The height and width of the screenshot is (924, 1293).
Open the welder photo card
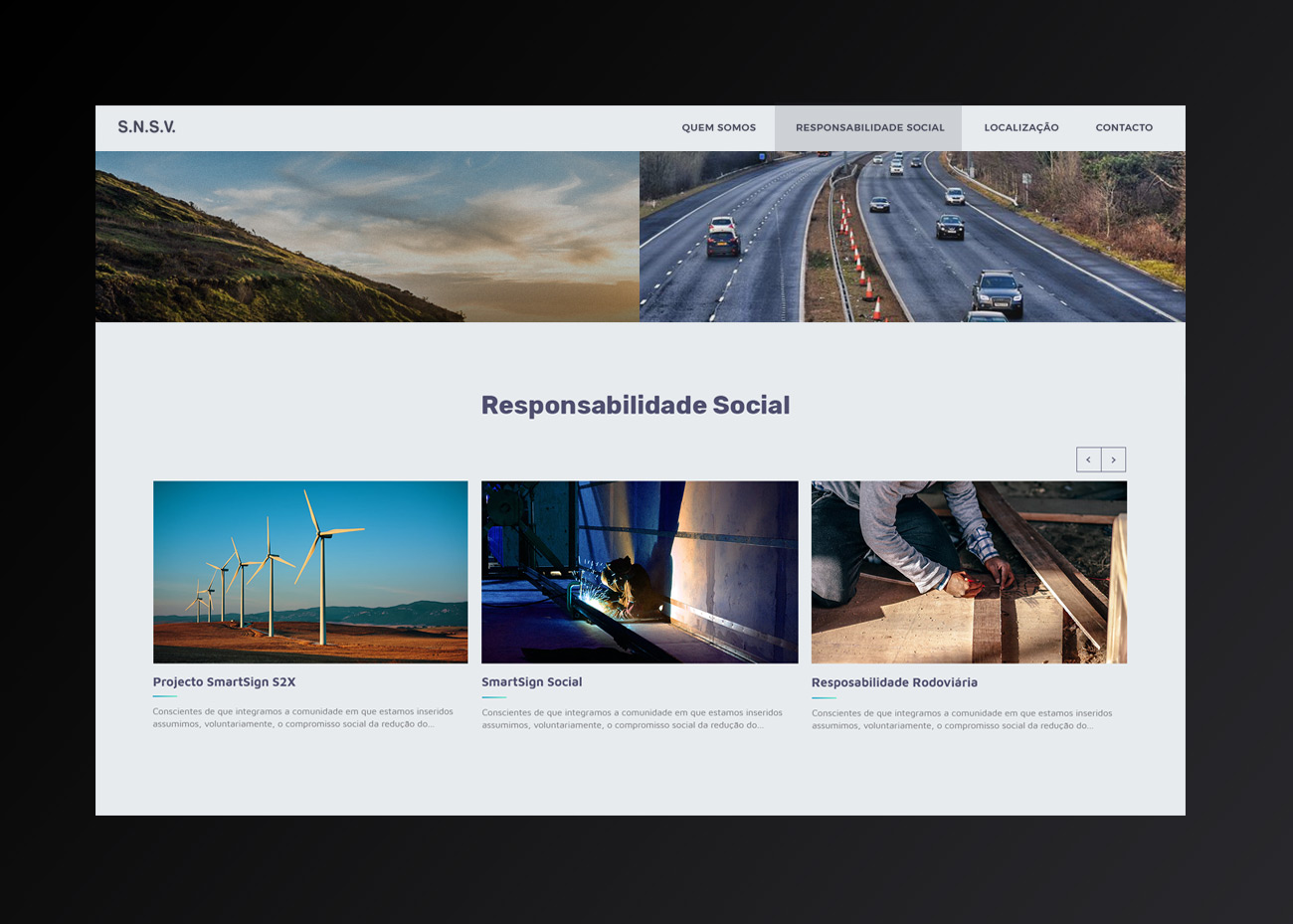coord(640,572)
